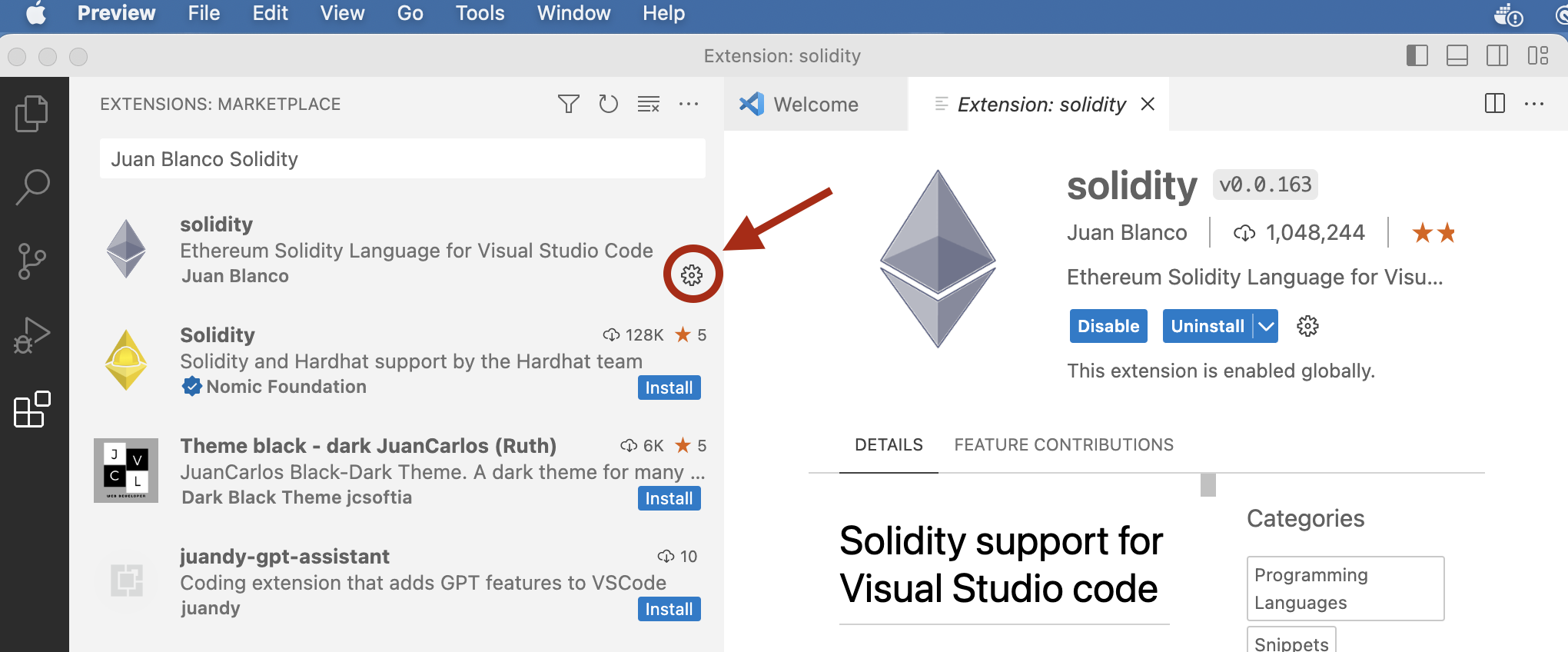
Task: Click the Extensions activity bar icon
Action: pos(32,409)
